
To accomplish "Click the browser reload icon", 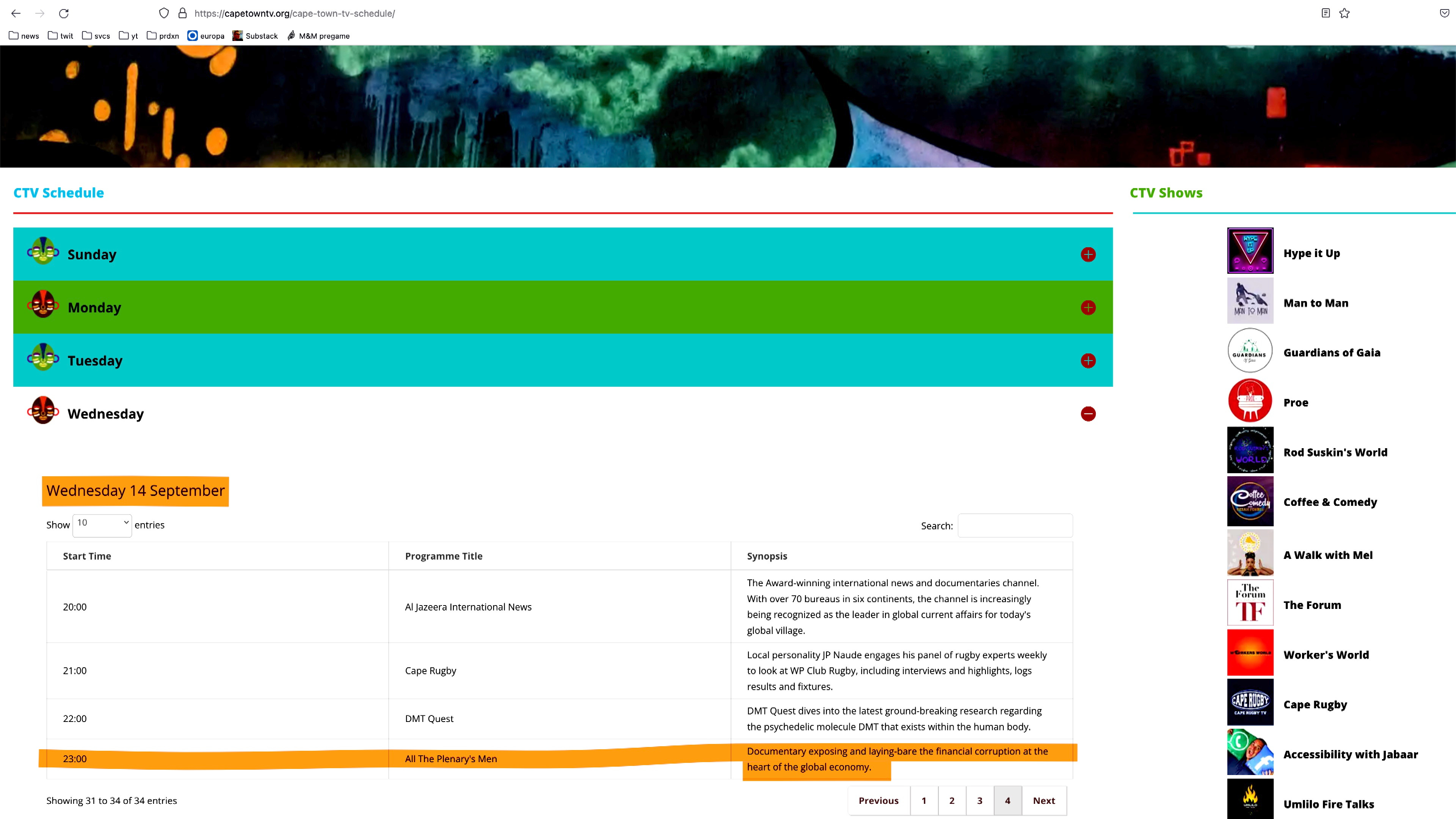I will pos(64,13).
